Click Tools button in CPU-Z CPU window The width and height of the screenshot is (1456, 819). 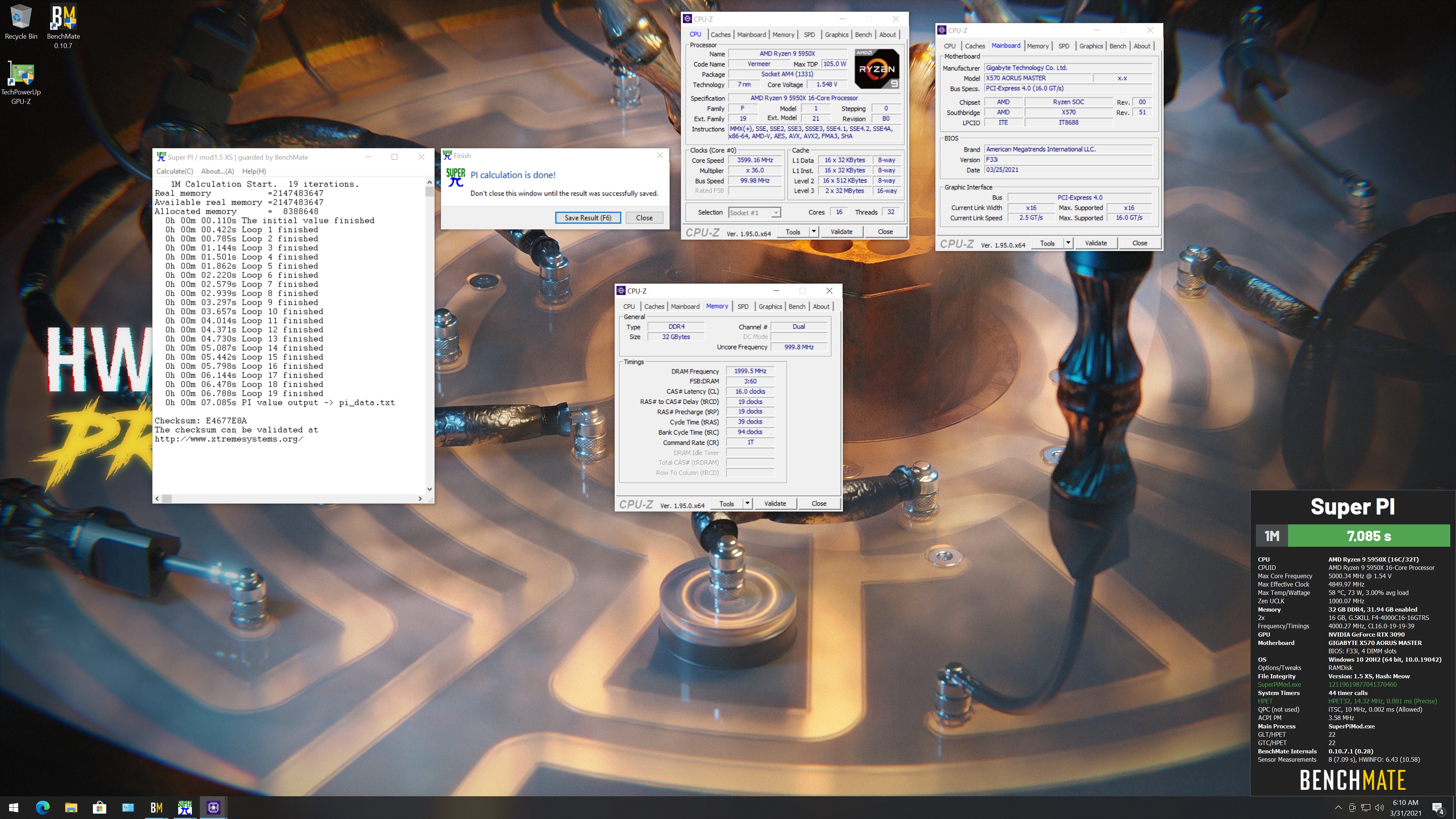(792, 232)
